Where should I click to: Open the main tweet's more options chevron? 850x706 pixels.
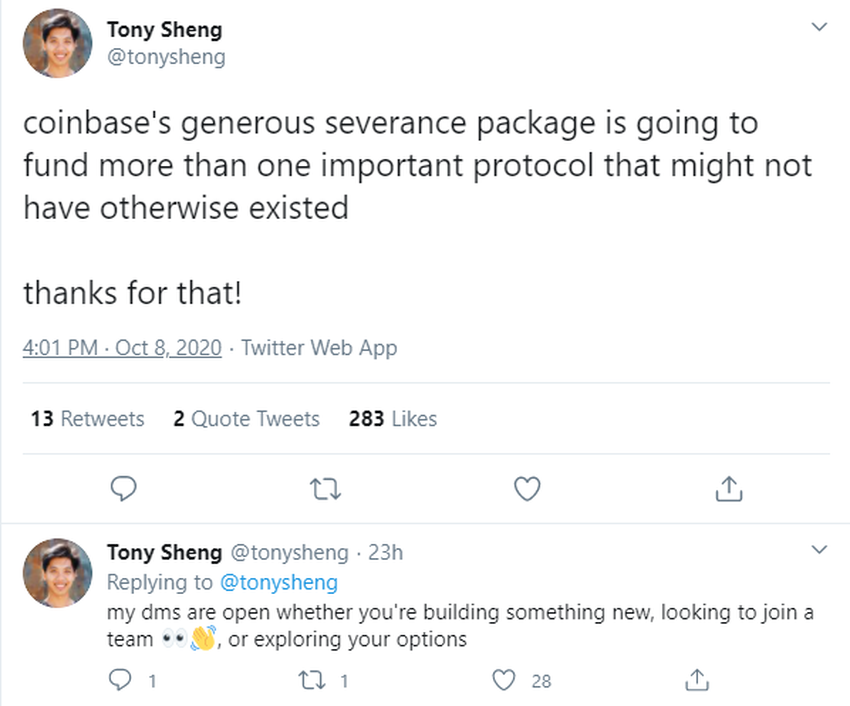pyautogui.click(x=819, y=27)
